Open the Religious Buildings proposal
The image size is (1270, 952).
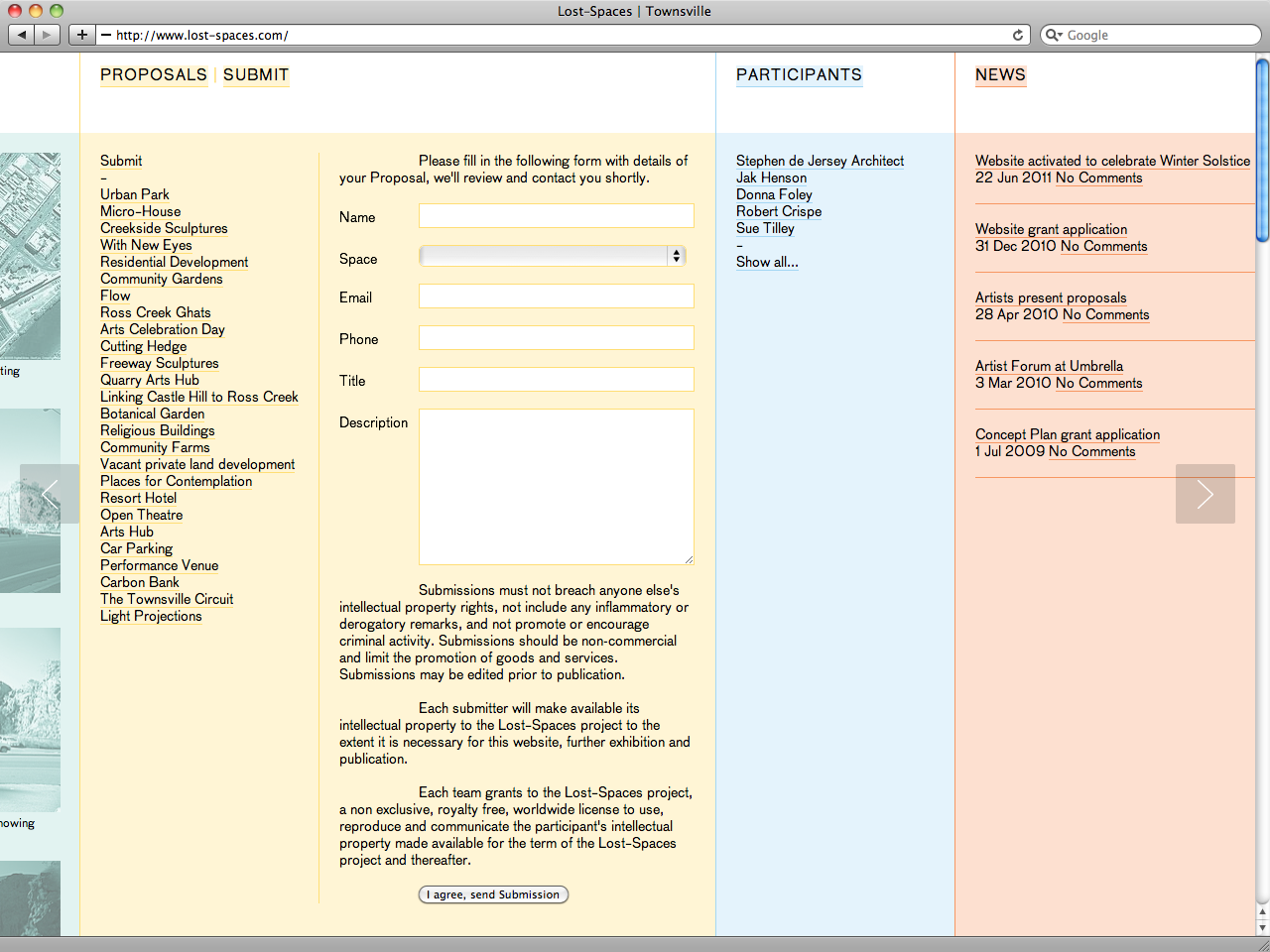(158, 430)
